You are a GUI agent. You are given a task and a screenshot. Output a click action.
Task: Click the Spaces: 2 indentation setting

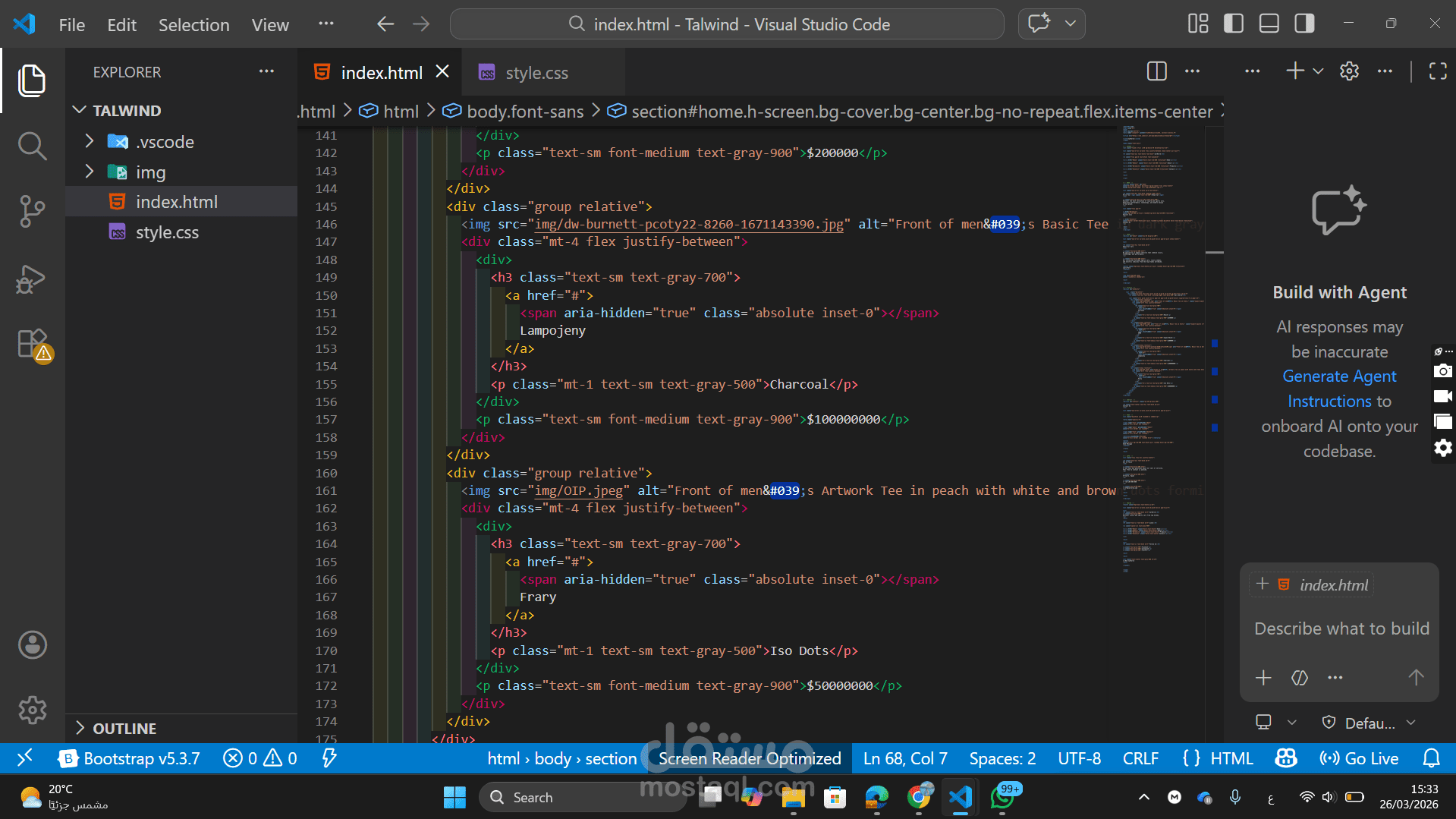pyautogui.click(x=1002, y=758)
